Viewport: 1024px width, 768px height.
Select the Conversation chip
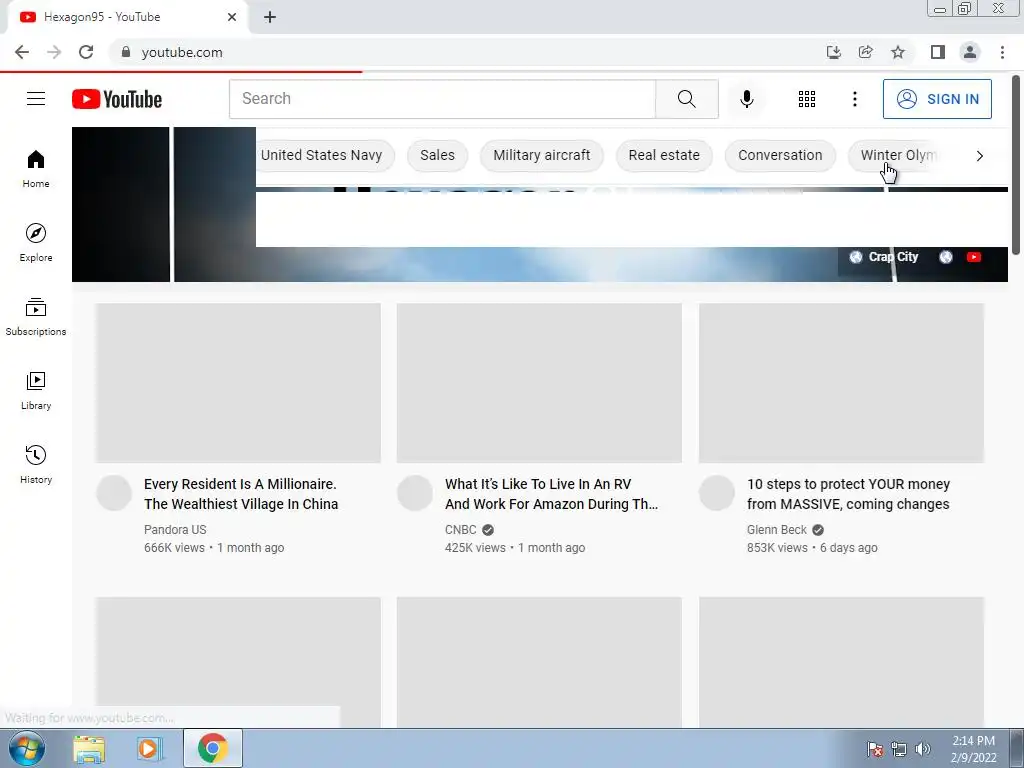780,155
